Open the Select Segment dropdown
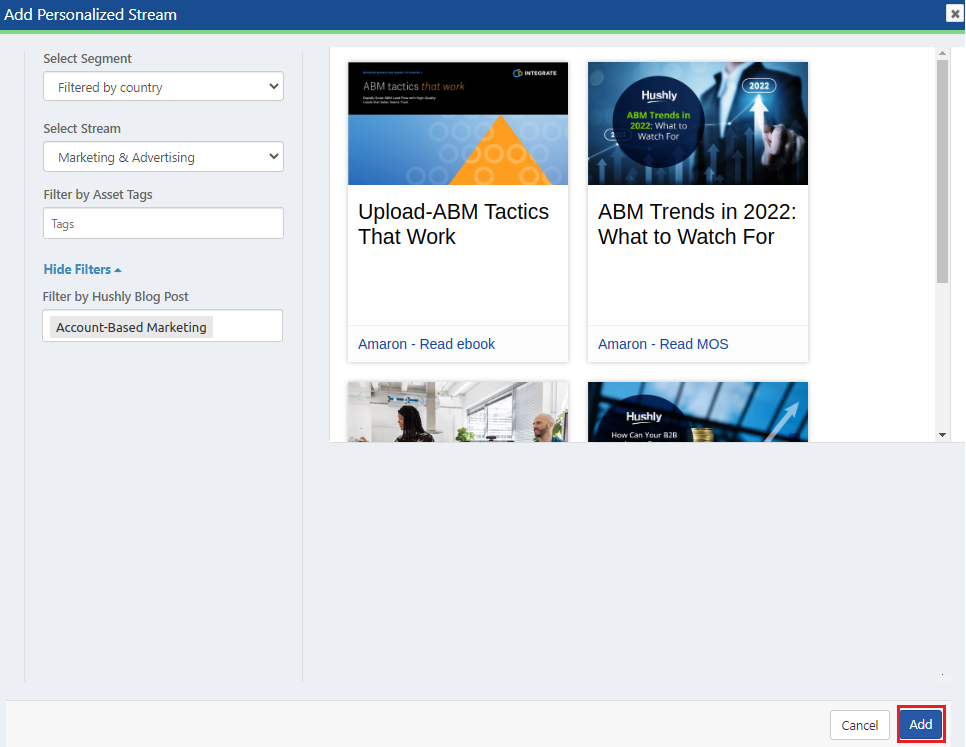Image resolution: width=966 pixels, height=747 pixels. pos(163,87)
